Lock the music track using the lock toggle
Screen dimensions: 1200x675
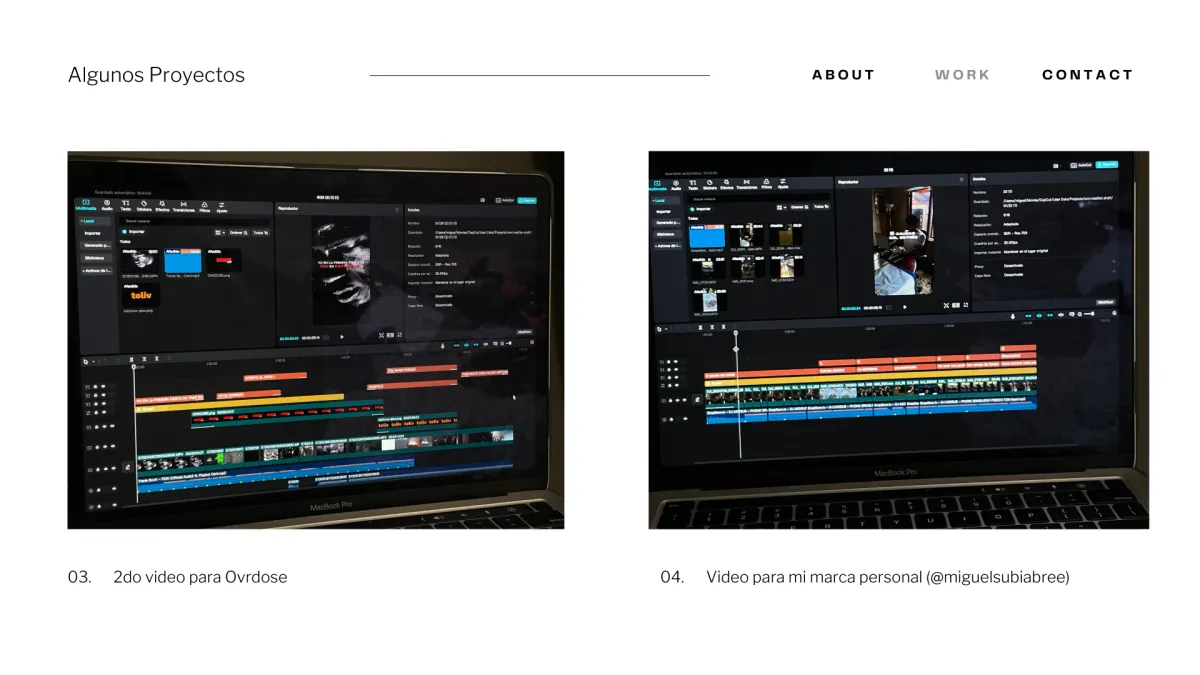click(x=98, y=489)
